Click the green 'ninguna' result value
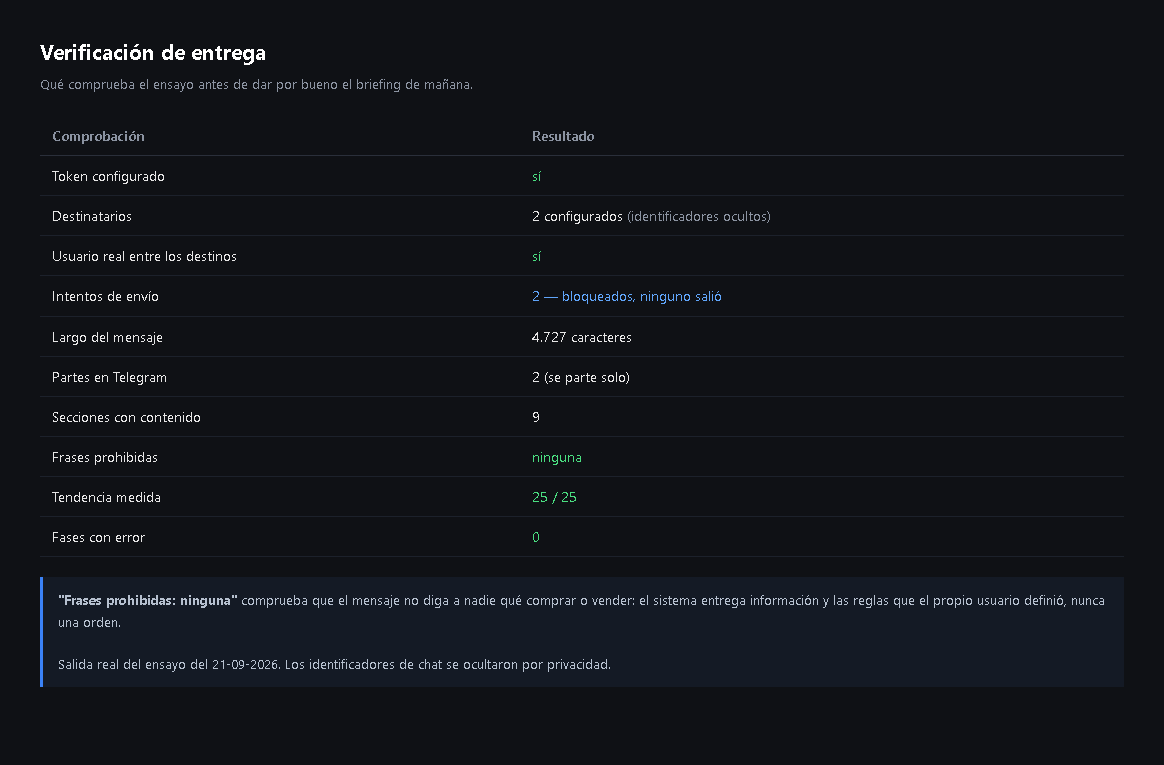This screenshot has height=765, width=1164. (x=557, y=458)
